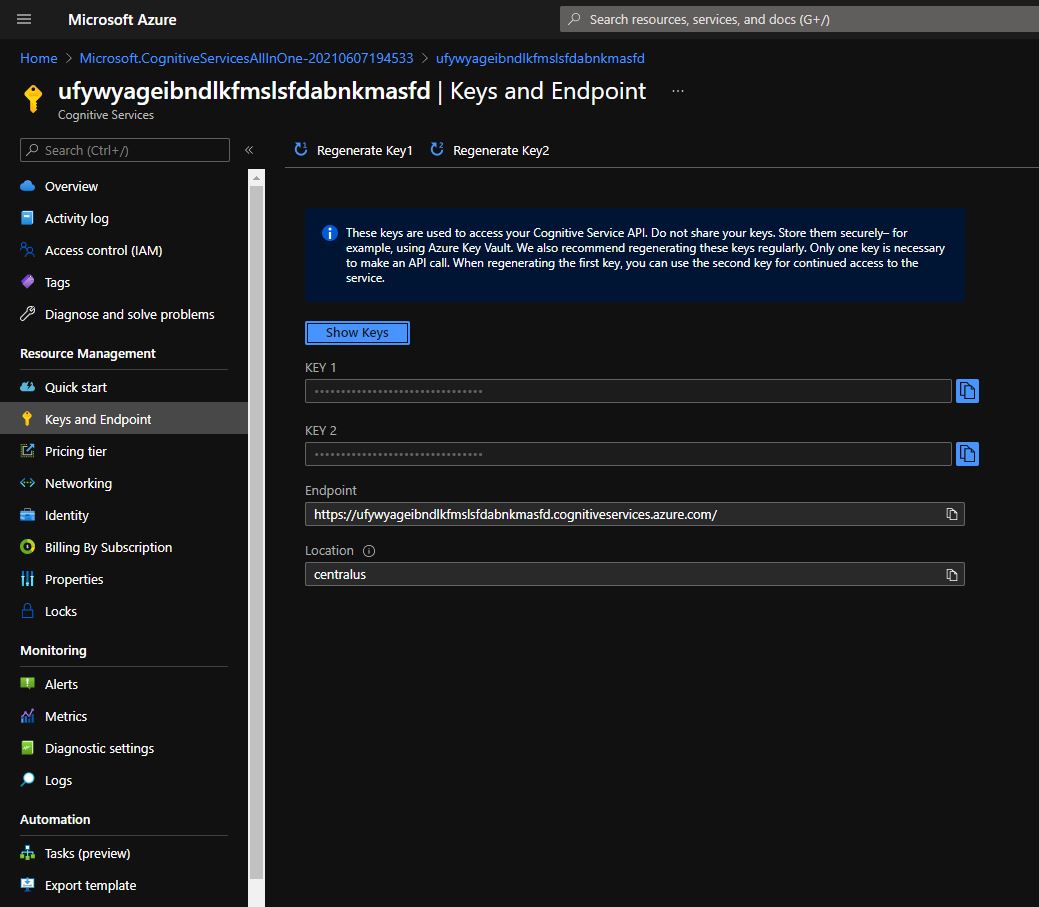
Task: Go to the Pricing tier section
Action: (77, 451)
